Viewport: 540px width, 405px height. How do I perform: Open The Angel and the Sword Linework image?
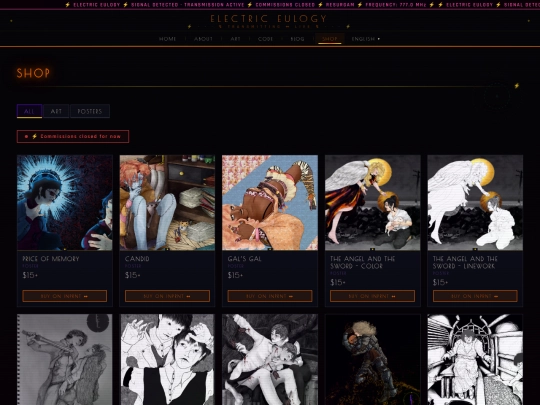click(475, 202)
